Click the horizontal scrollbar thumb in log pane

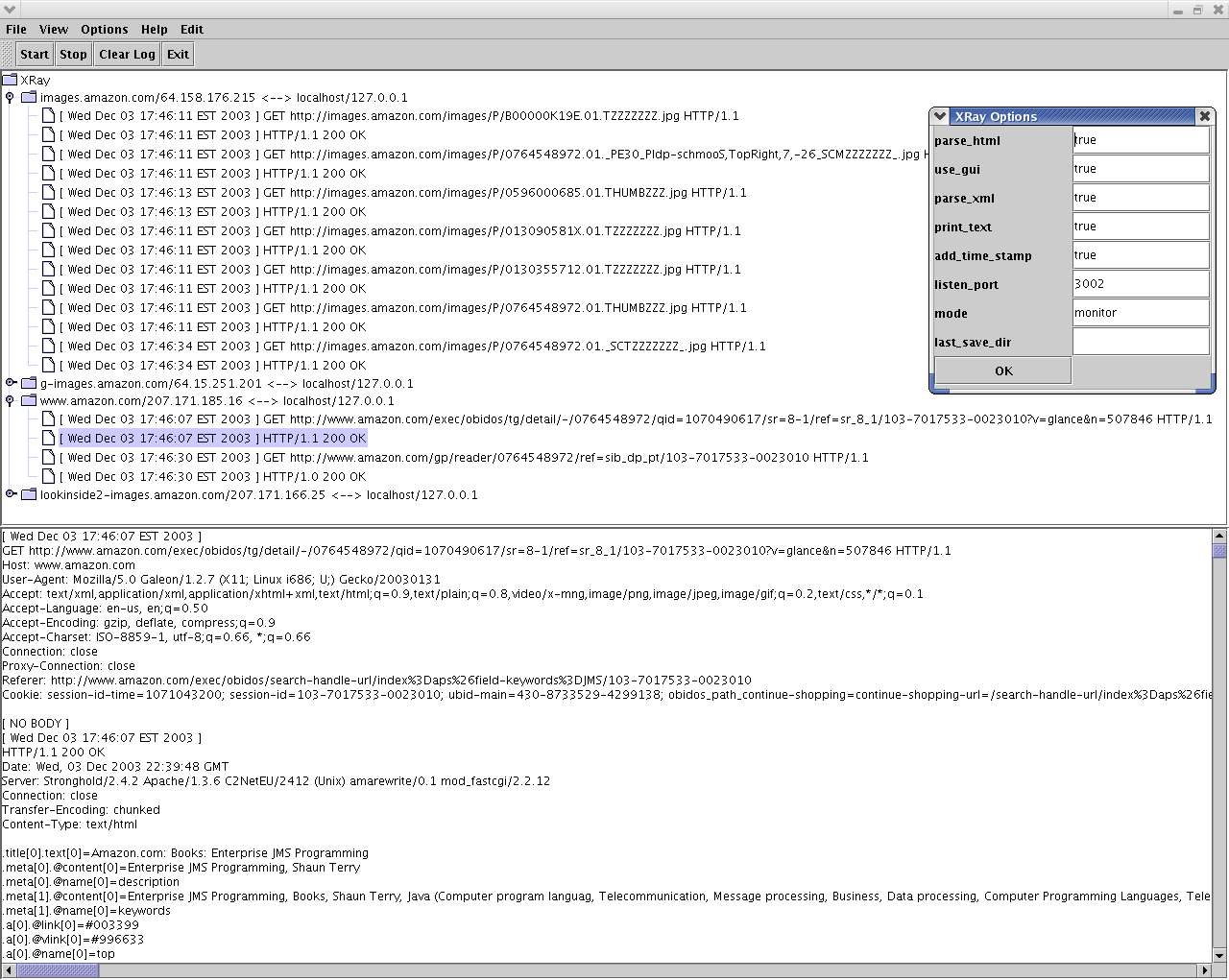58,970
